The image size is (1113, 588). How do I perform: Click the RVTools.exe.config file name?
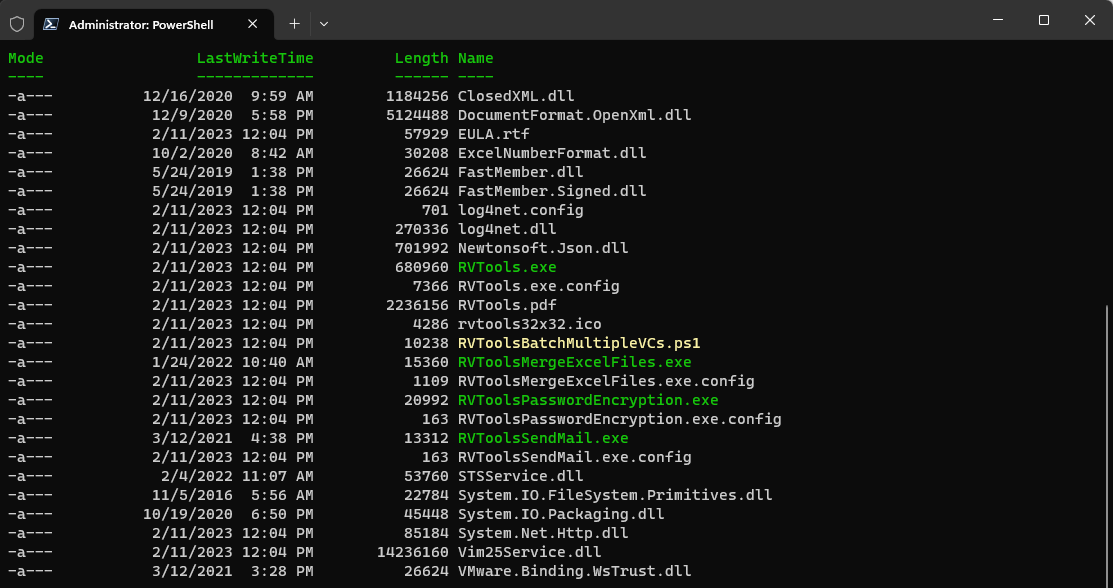[539, 287]
